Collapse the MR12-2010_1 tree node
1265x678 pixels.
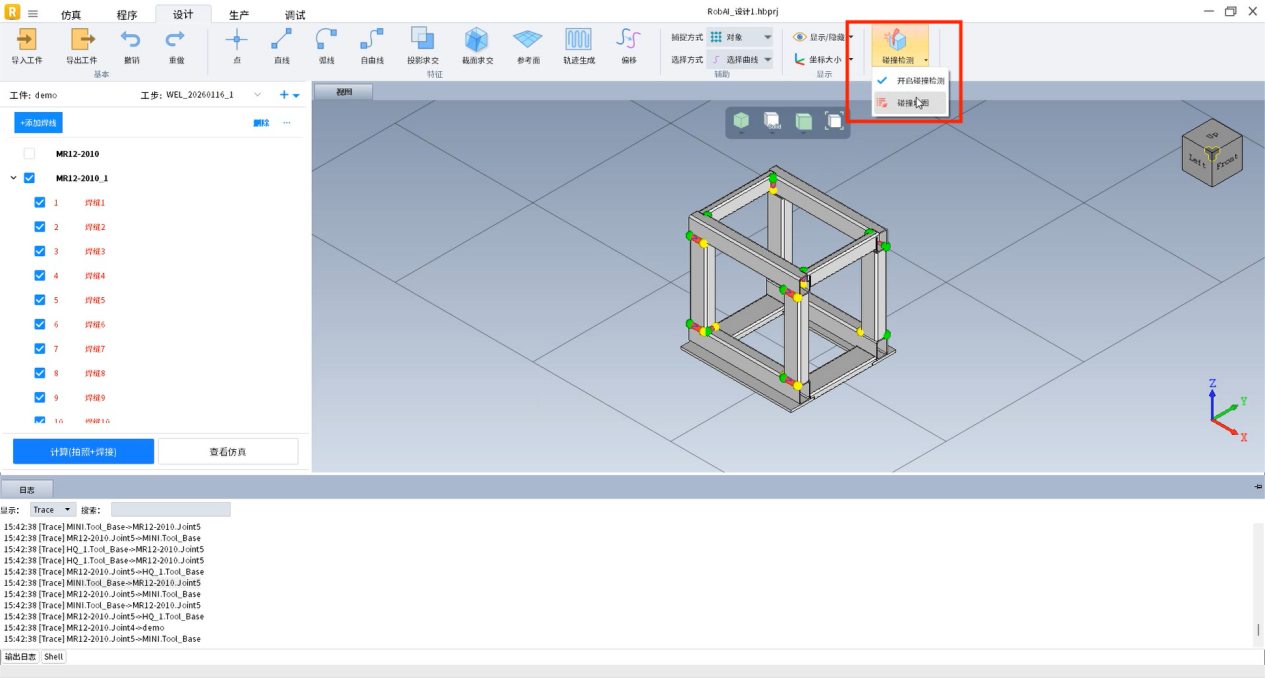pos(14,178)
